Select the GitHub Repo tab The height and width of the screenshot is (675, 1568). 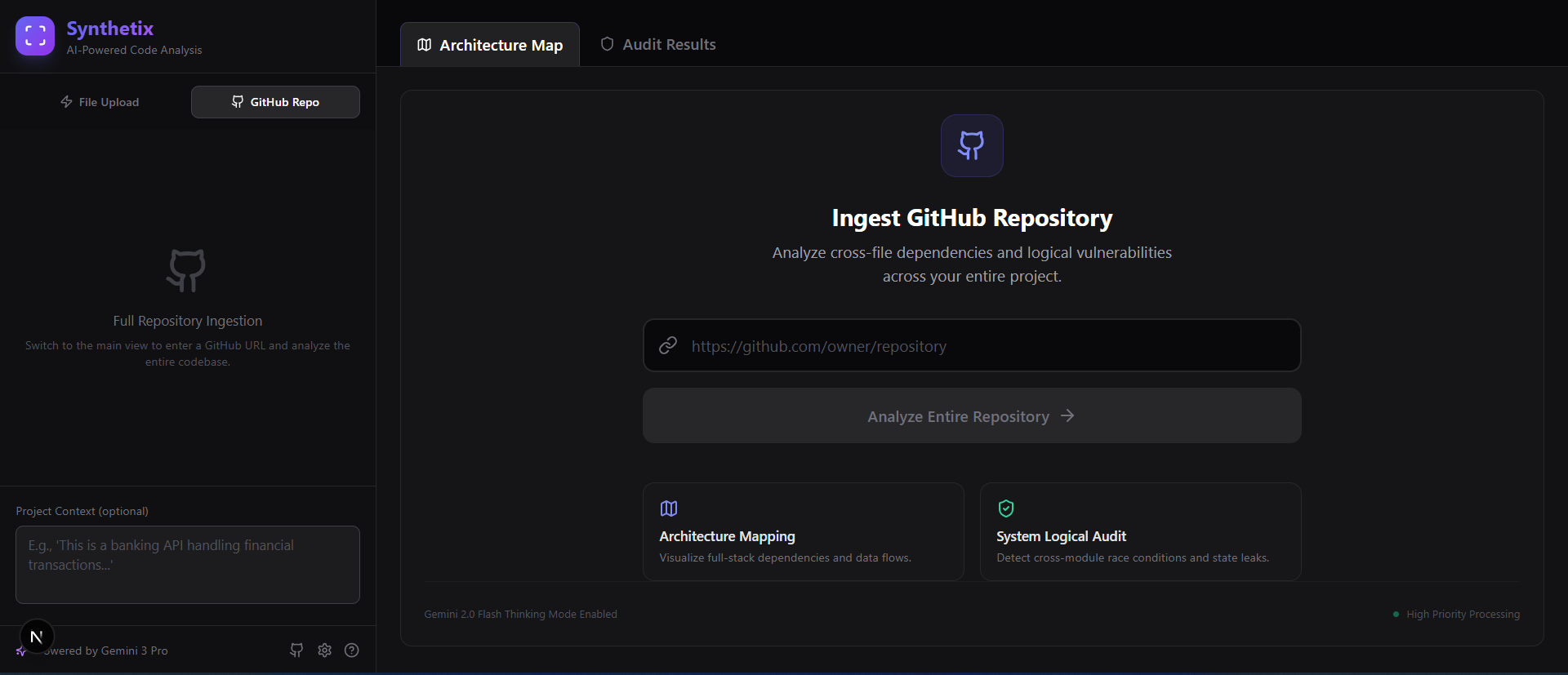(275, 102)
